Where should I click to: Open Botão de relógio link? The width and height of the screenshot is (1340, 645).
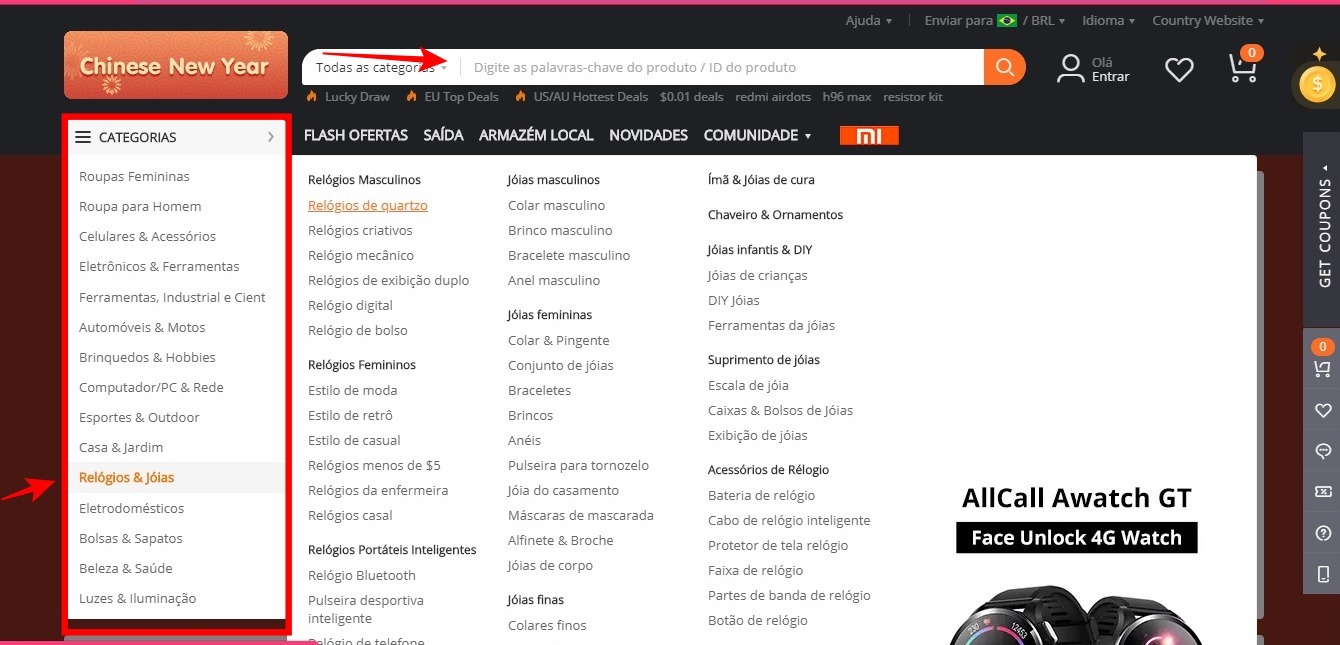(758, 620)
